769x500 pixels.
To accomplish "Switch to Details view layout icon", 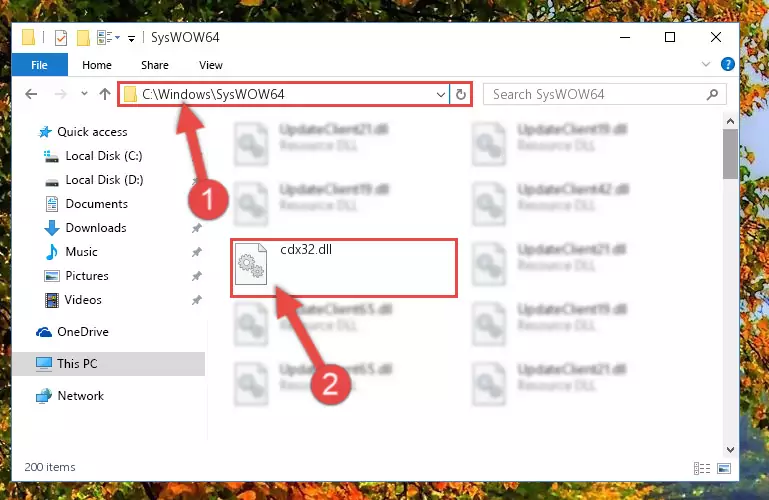I will pos(702,469).
